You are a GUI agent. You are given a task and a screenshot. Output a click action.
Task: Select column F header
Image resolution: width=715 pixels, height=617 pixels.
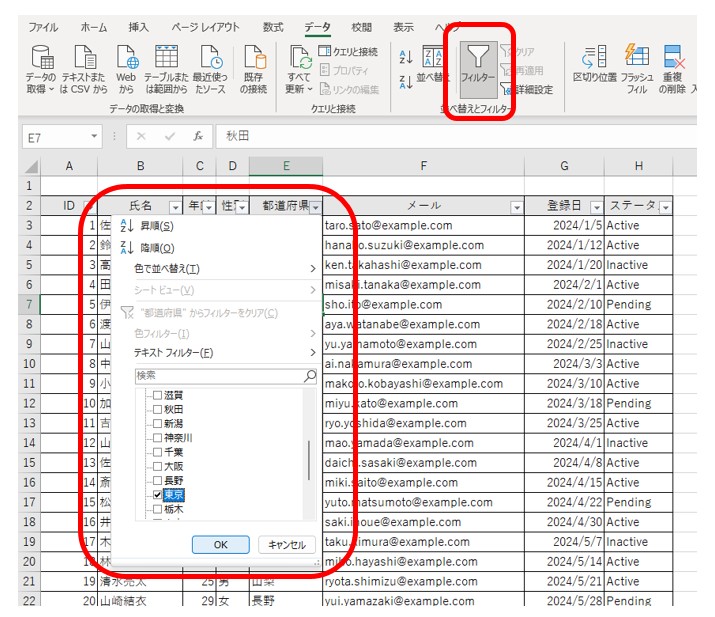click(424, 166)
